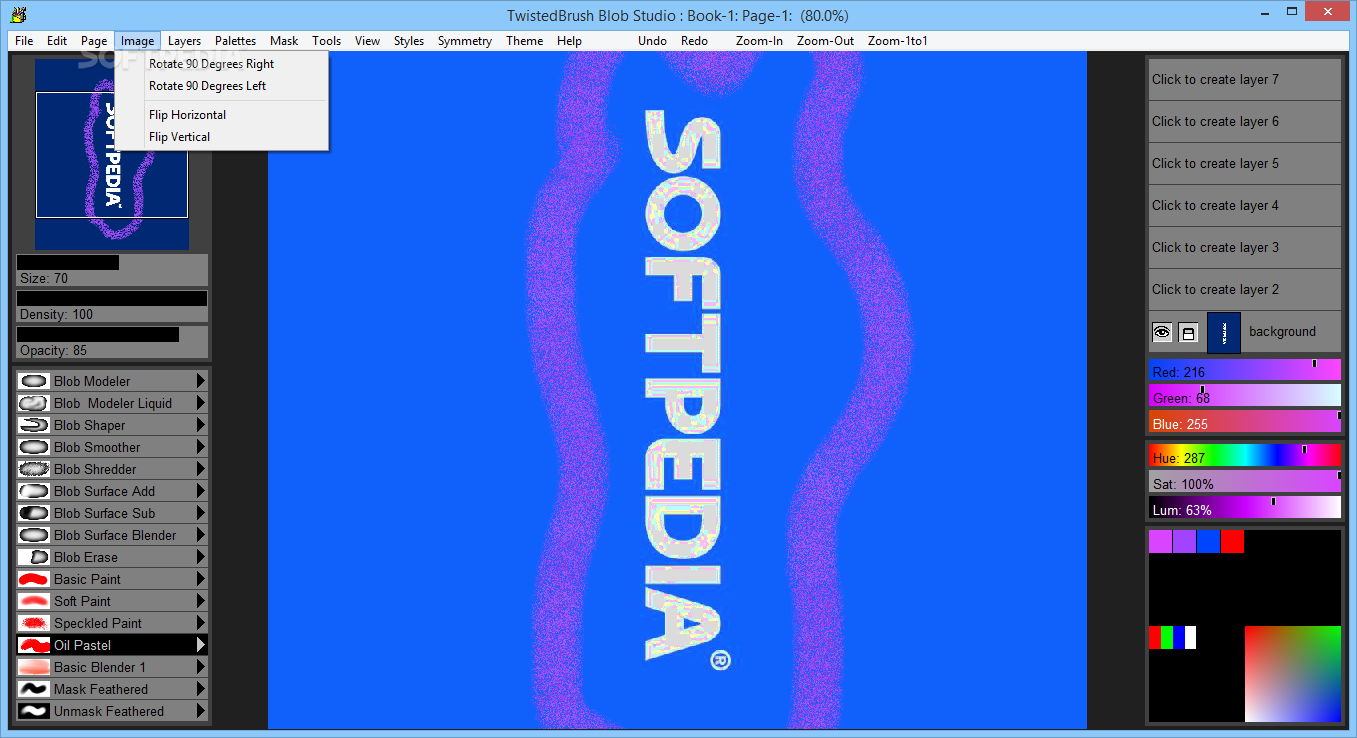Viewport: 1357px width, 738px height.
Task: Open the Mask menu
Action: [x=284, y=41]
